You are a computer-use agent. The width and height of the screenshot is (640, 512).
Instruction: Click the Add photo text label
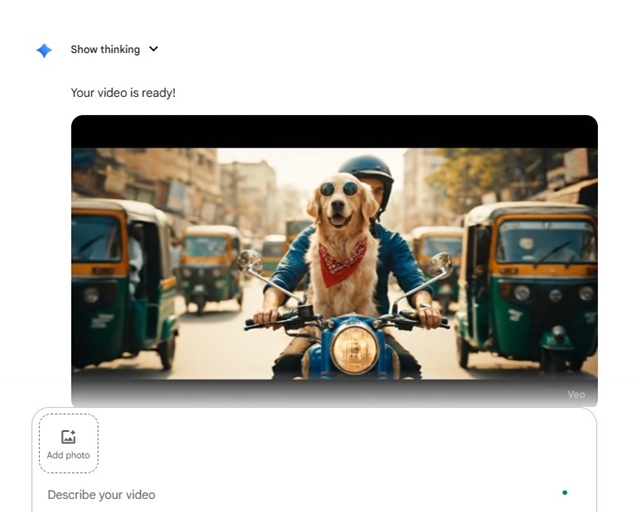pos(68,455)
